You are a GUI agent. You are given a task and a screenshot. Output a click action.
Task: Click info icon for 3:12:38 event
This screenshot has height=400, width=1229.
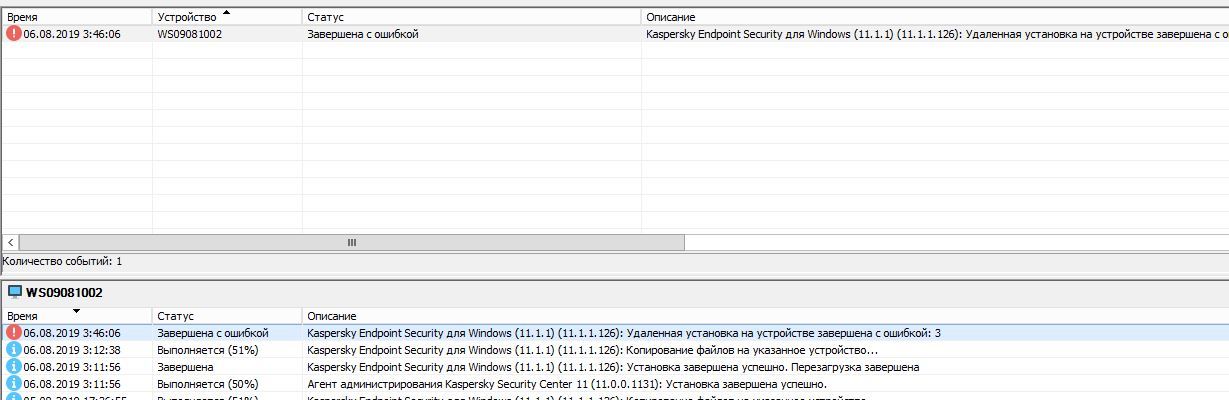click(13, 350)
